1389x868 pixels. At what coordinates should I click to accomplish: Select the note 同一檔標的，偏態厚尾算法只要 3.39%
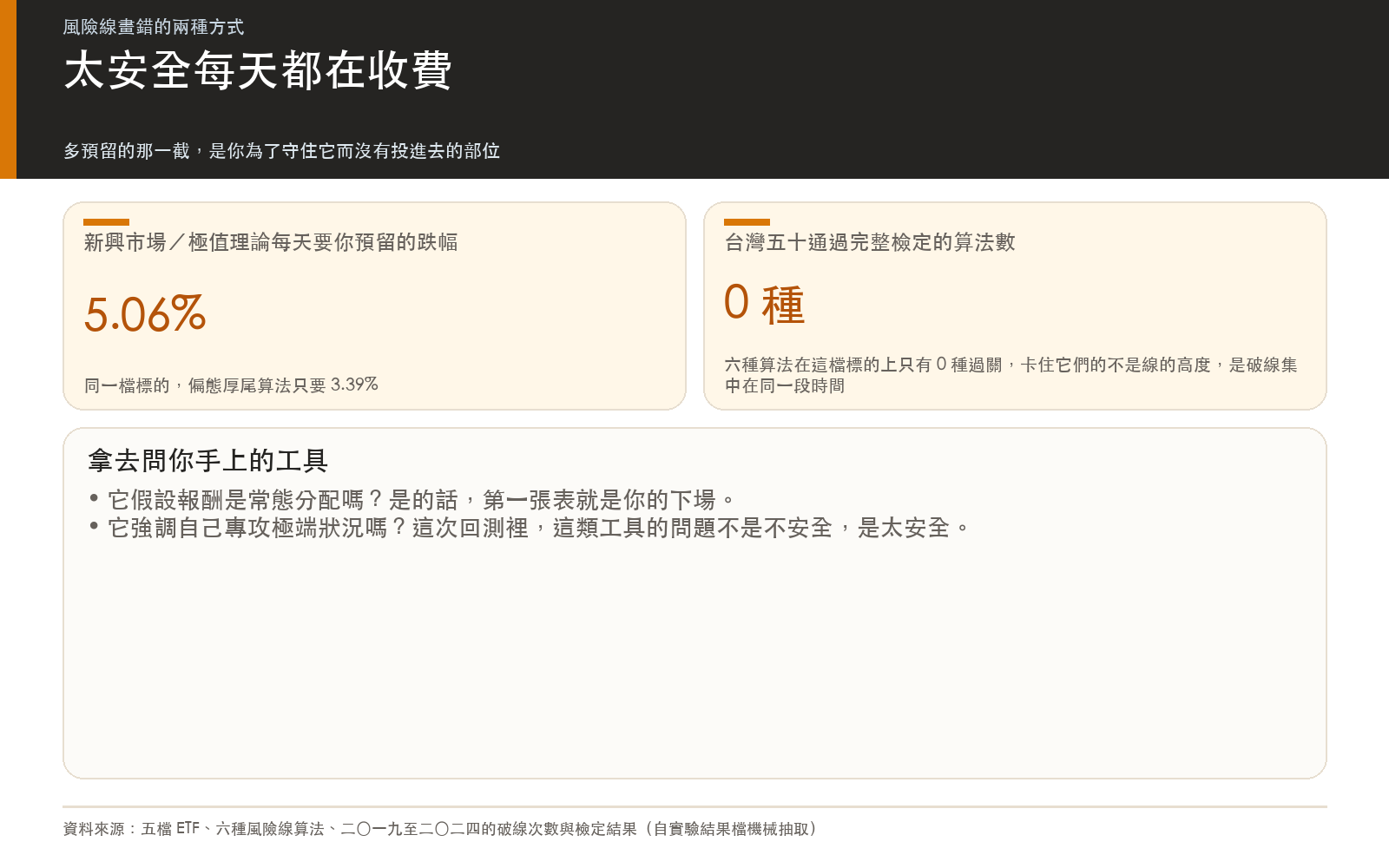pos(231,385)
